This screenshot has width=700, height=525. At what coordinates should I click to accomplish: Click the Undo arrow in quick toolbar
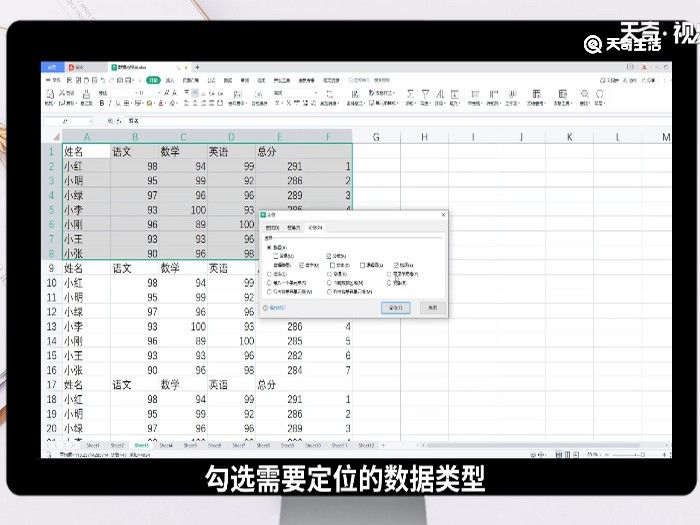click(103, 80)
